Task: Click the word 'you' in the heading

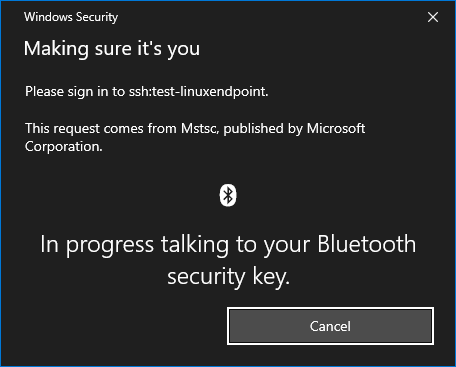Action: [x=184, y=50]
